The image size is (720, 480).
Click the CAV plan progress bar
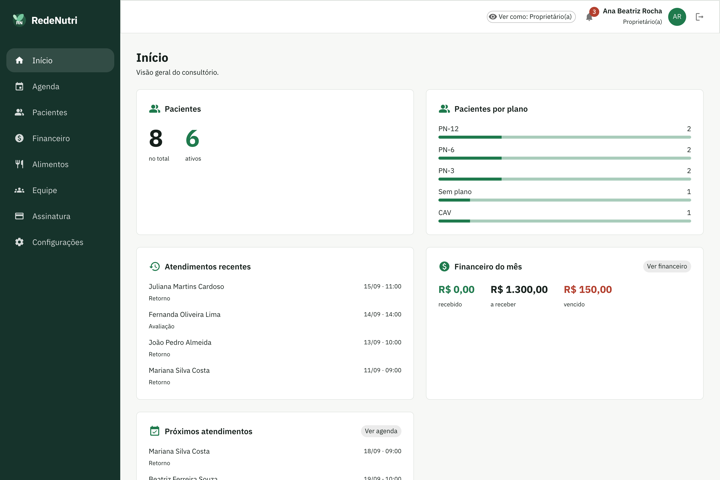(x=564, y=221)
